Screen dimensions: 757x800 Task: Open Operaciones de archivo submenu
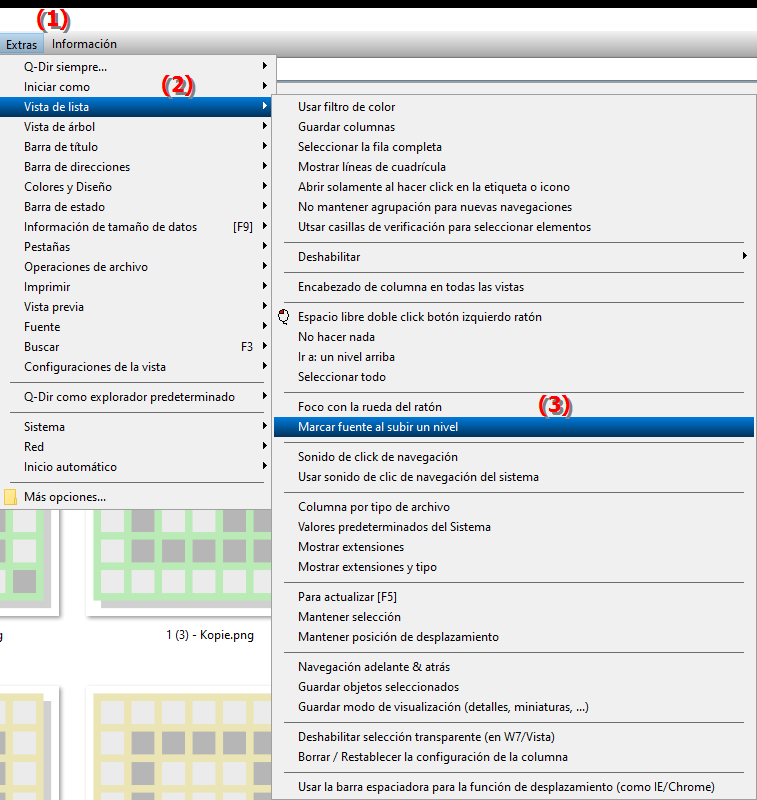click(x=138, y=267)
